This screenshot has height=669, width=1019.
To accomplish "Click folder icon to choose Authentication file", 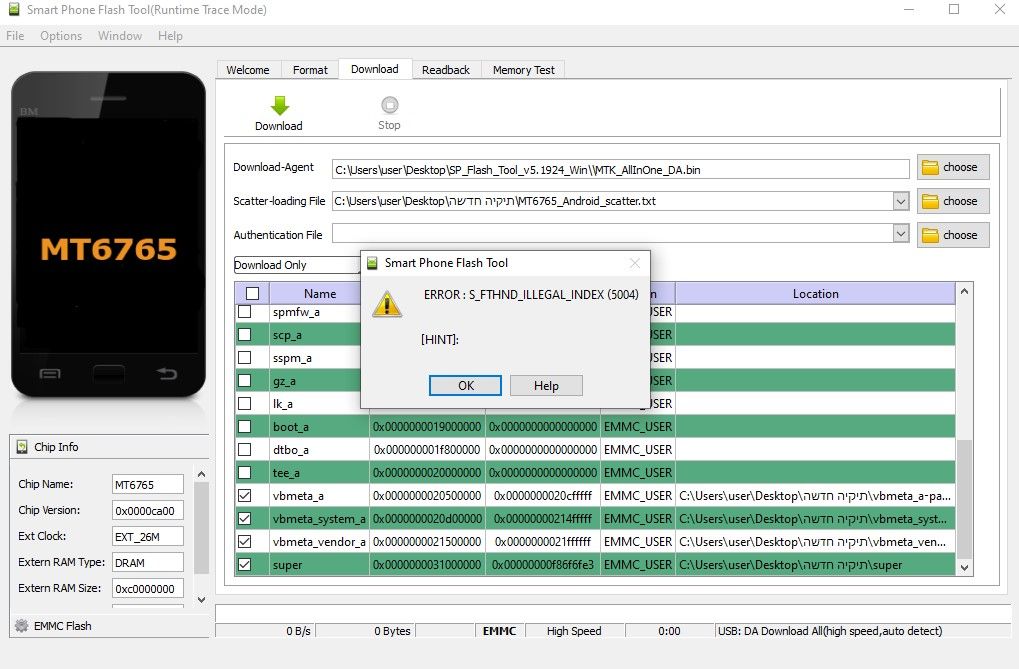I will pos(931,235).
